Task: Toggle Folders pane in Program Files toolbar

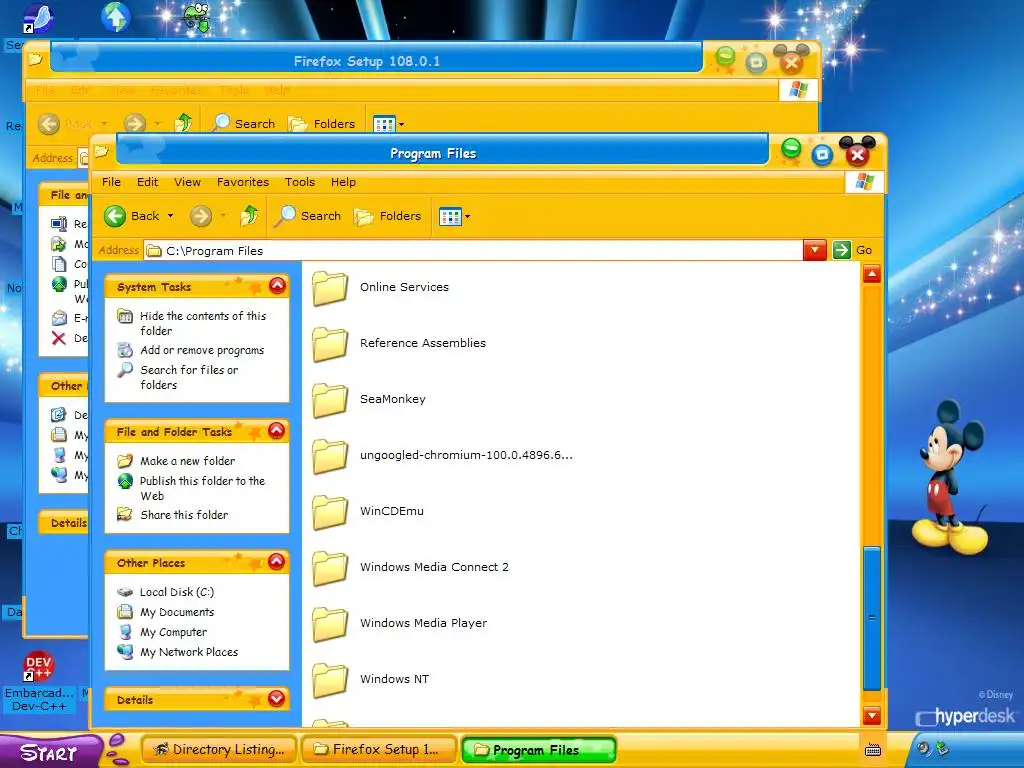Action: pos(387,216)
